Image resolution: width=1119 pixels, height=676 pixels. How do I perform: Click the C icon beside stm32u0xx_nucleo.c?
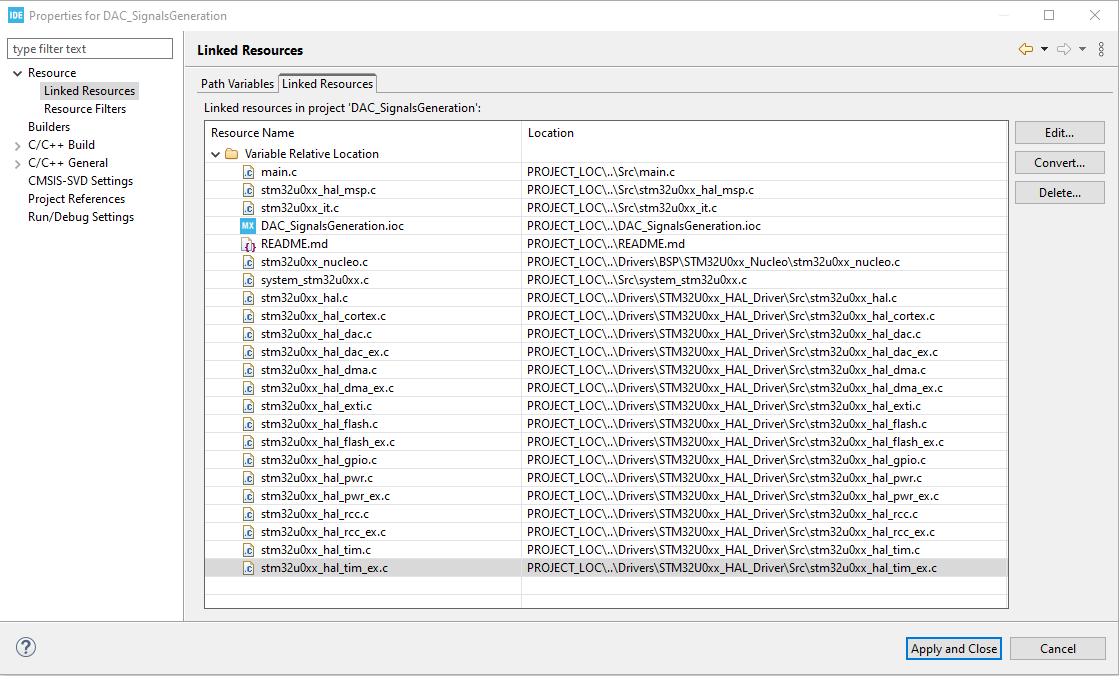click(x=247, y=261)
